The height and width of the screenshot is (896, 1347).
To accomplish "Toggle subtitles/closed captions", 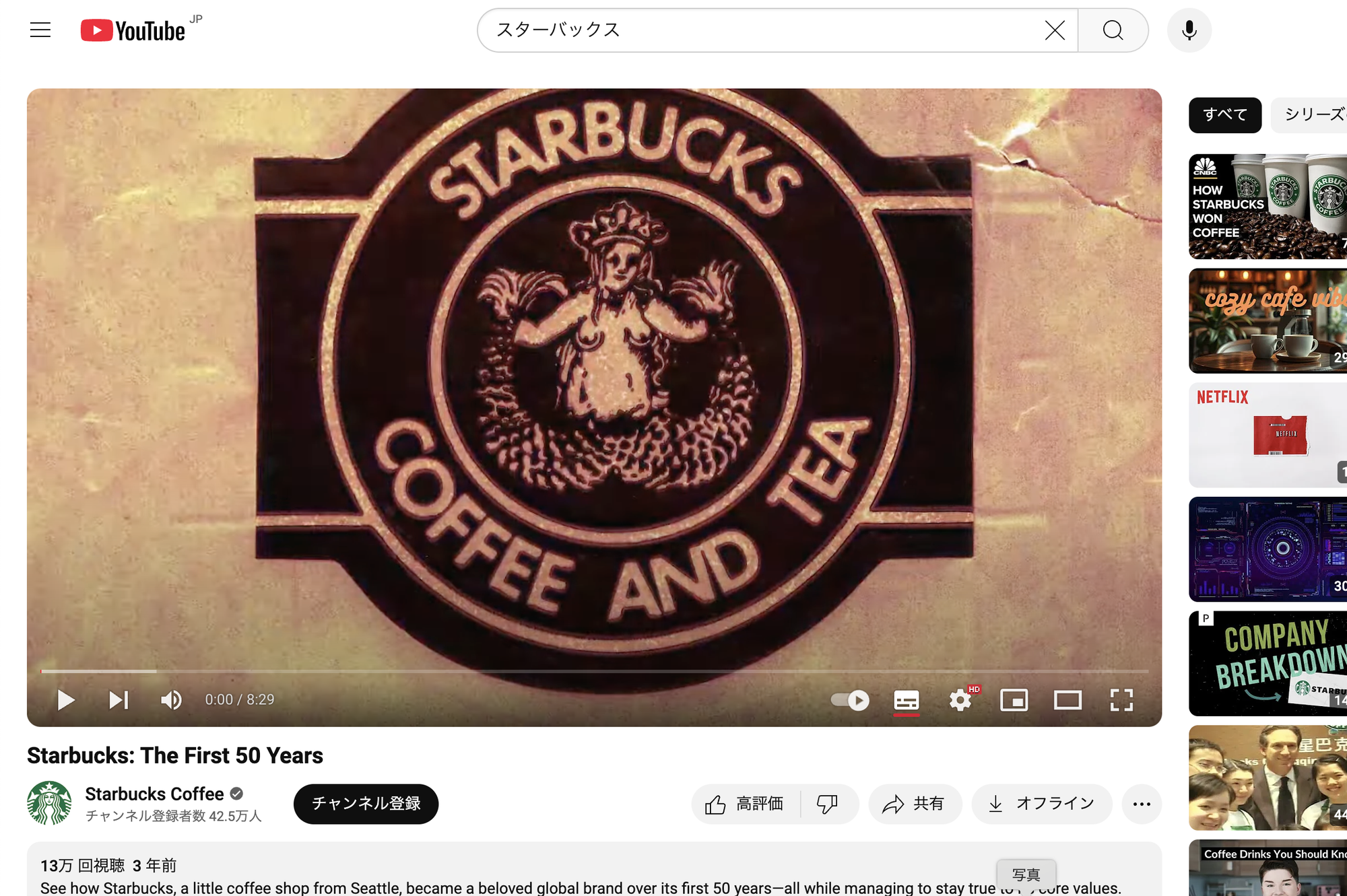I will (907, 700).
